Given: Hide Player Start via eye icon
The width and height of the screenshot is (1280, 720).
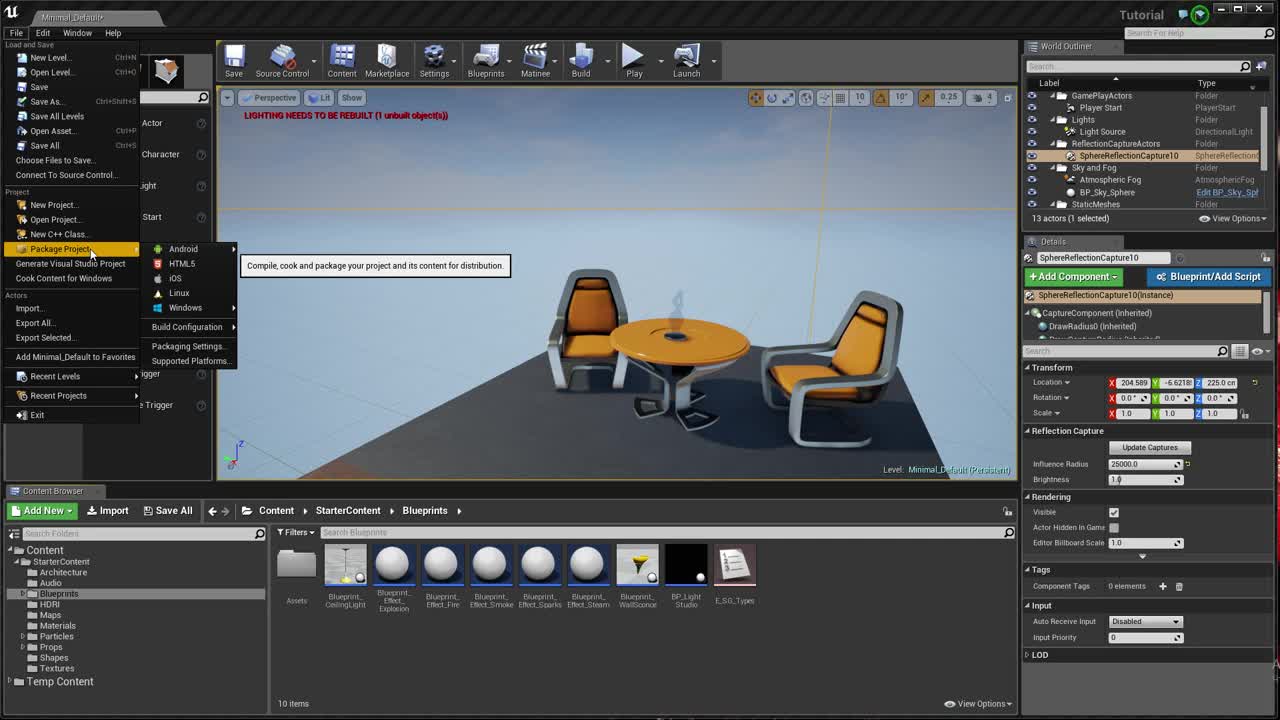Looking at the screenshot, I should click(x=1032, y=108).
